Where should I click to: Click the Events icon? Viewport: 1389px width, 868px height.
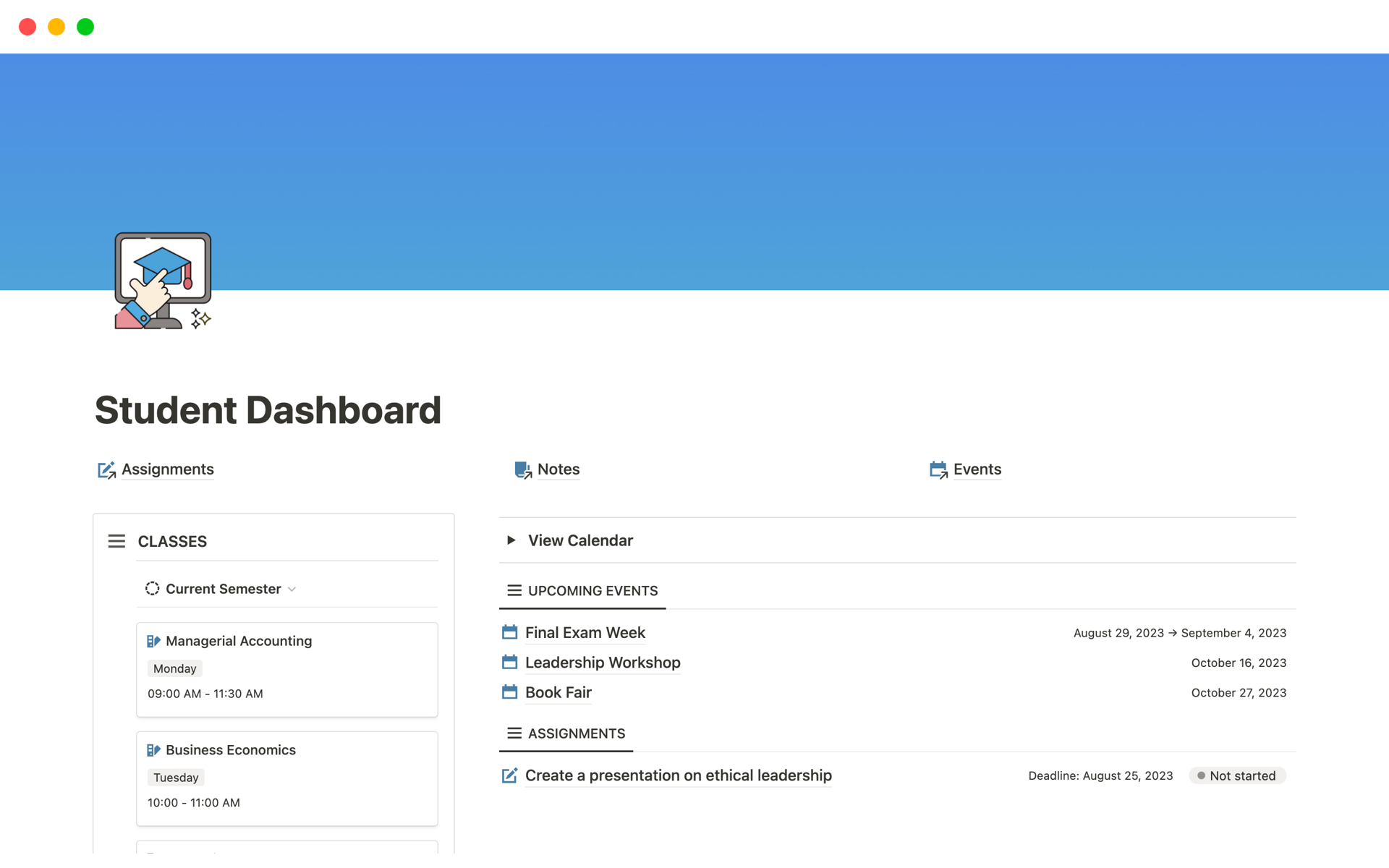937,468
